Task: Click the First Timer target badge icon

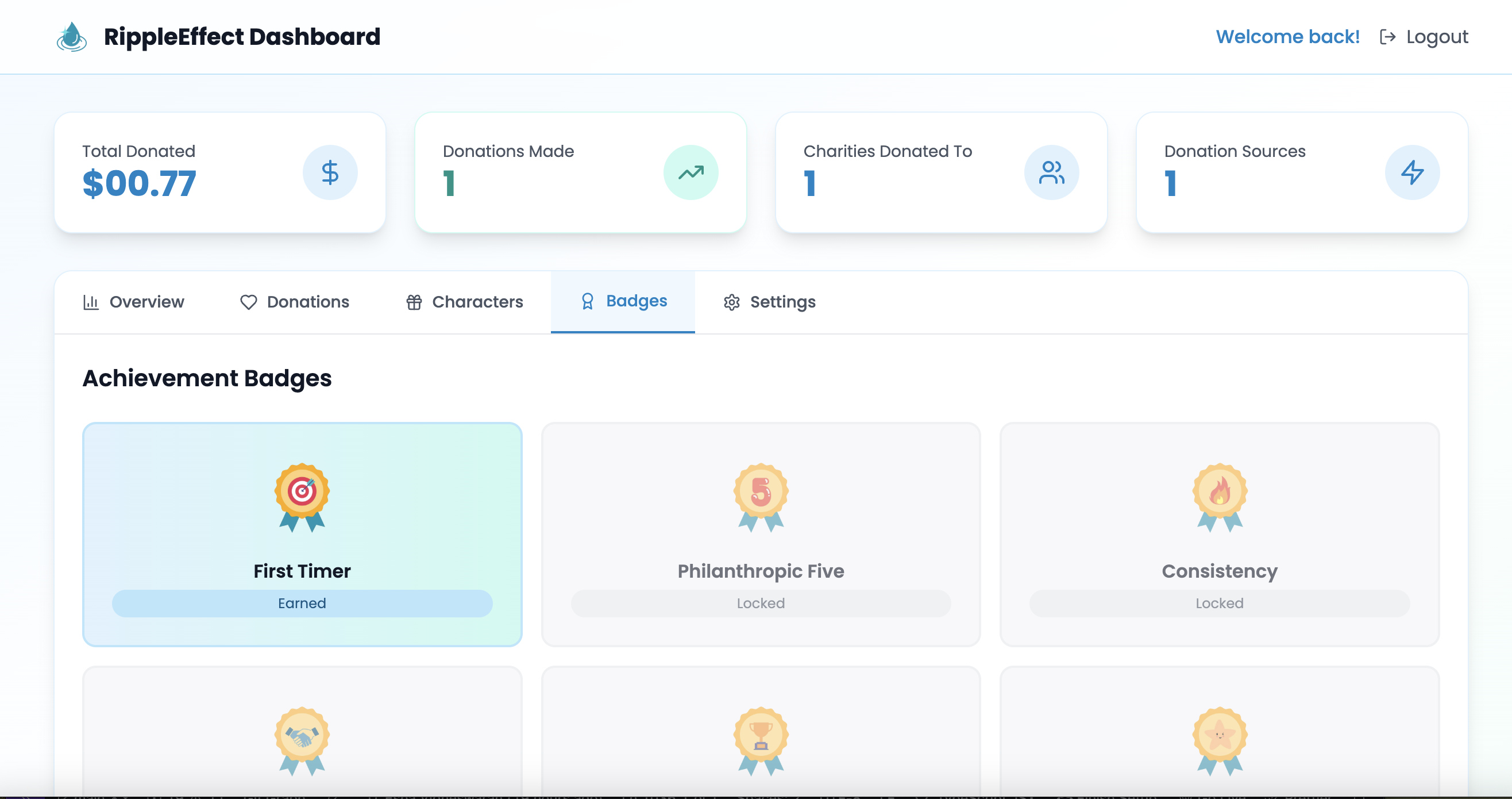Action: 302,497
